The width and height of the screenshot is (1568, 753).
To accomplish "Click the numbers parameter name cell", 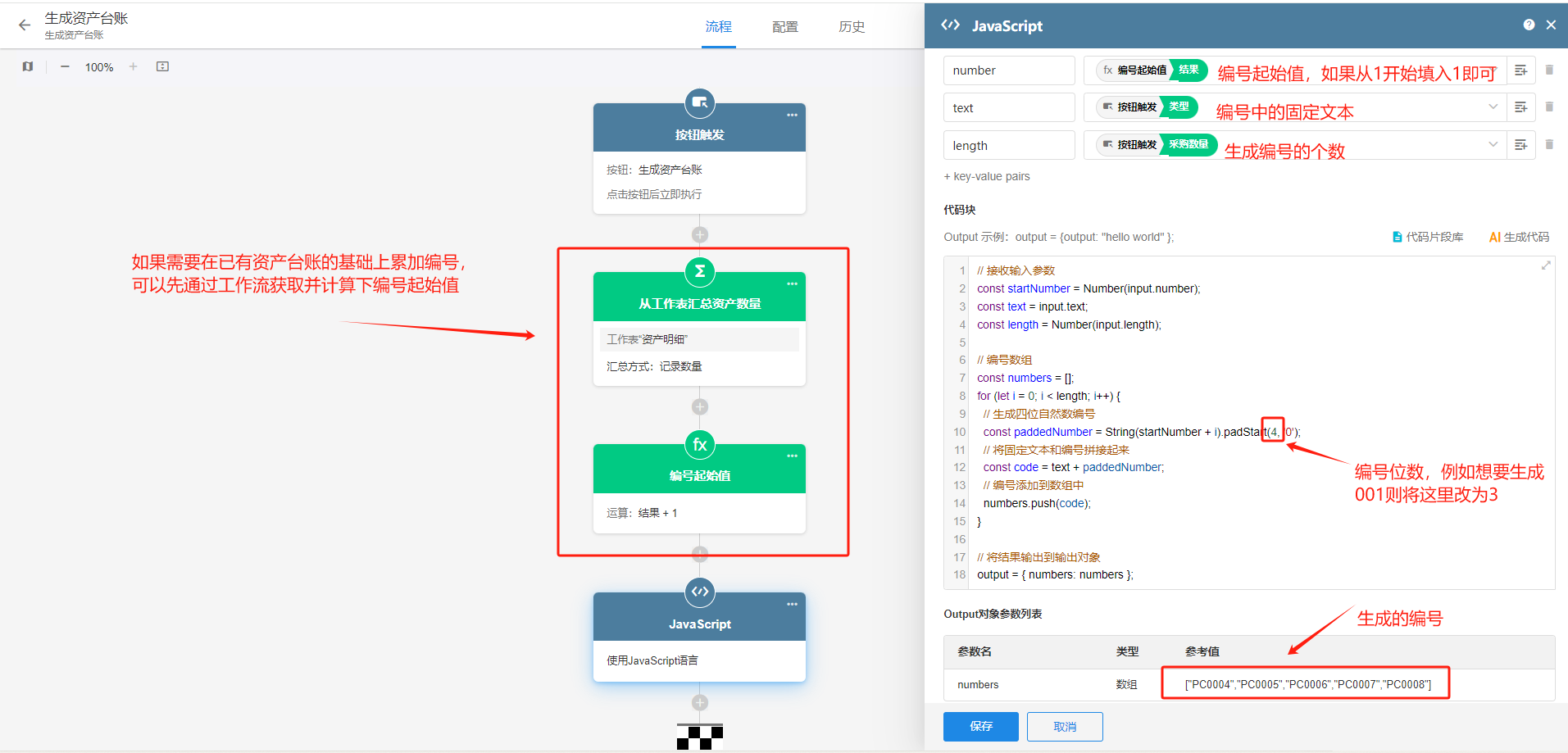I will point(978,684).
